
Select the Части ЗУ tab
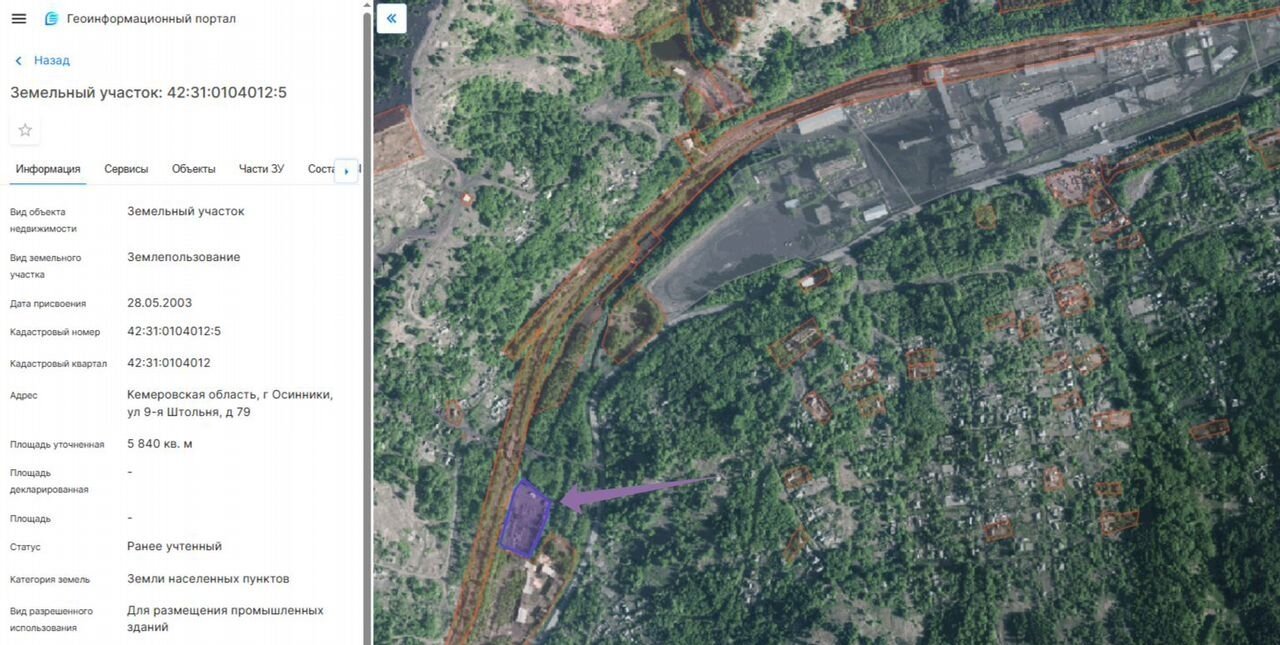click(261, 169)
